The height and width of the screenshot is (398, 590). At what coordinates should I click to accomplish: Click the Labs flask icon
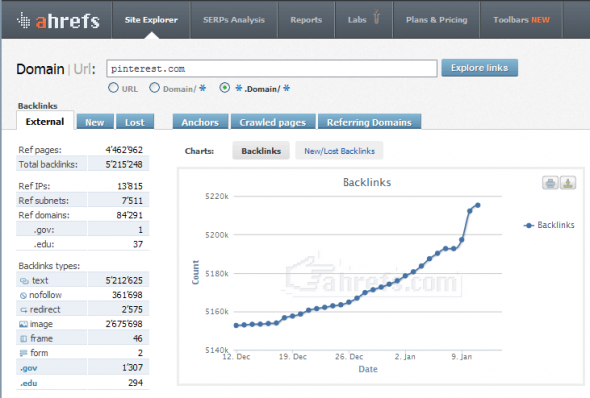[x=376, y=17]
